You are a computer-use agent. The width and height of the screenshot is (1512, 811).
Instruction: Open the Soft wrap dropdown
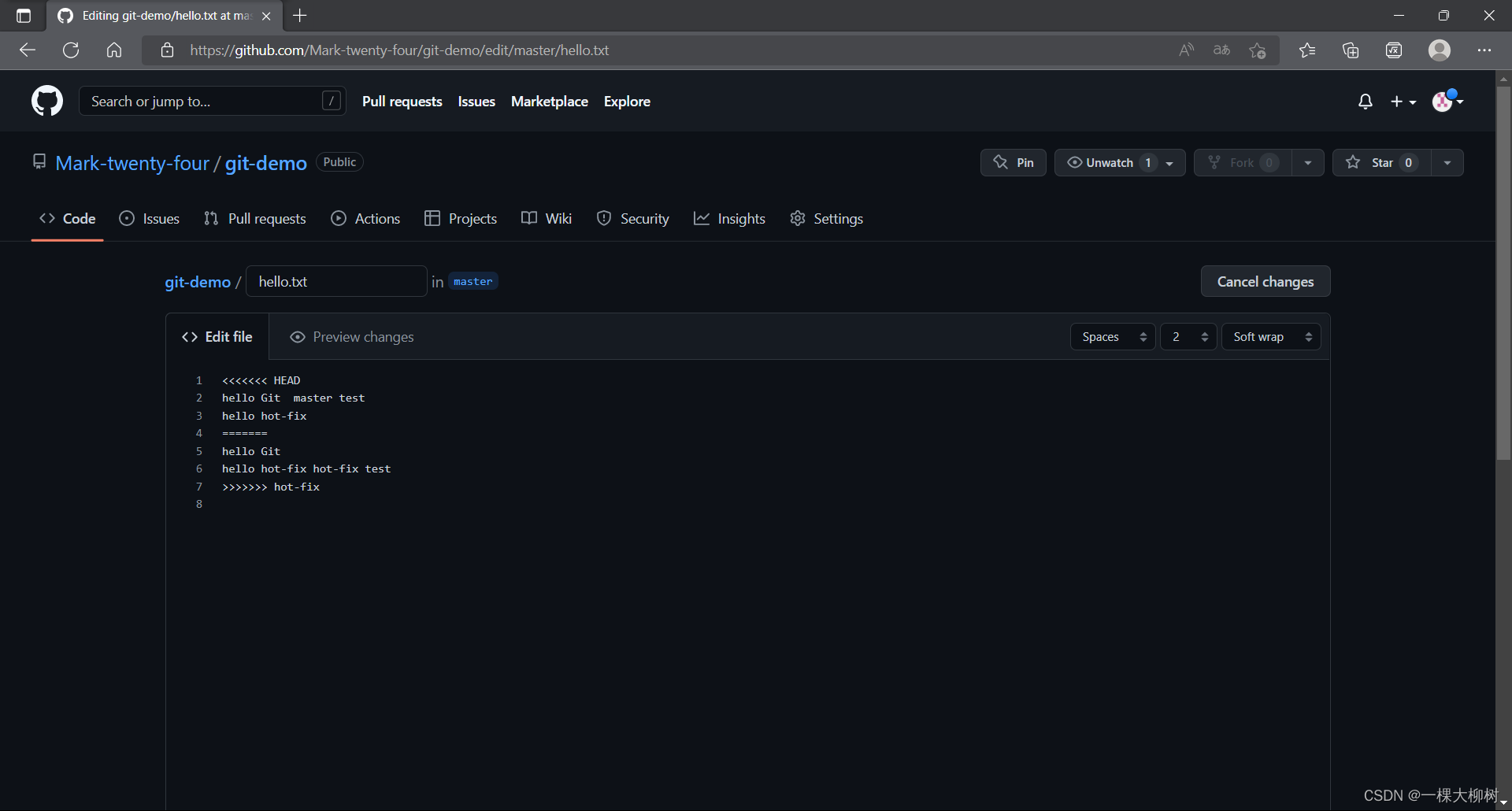click(1270, 336)
